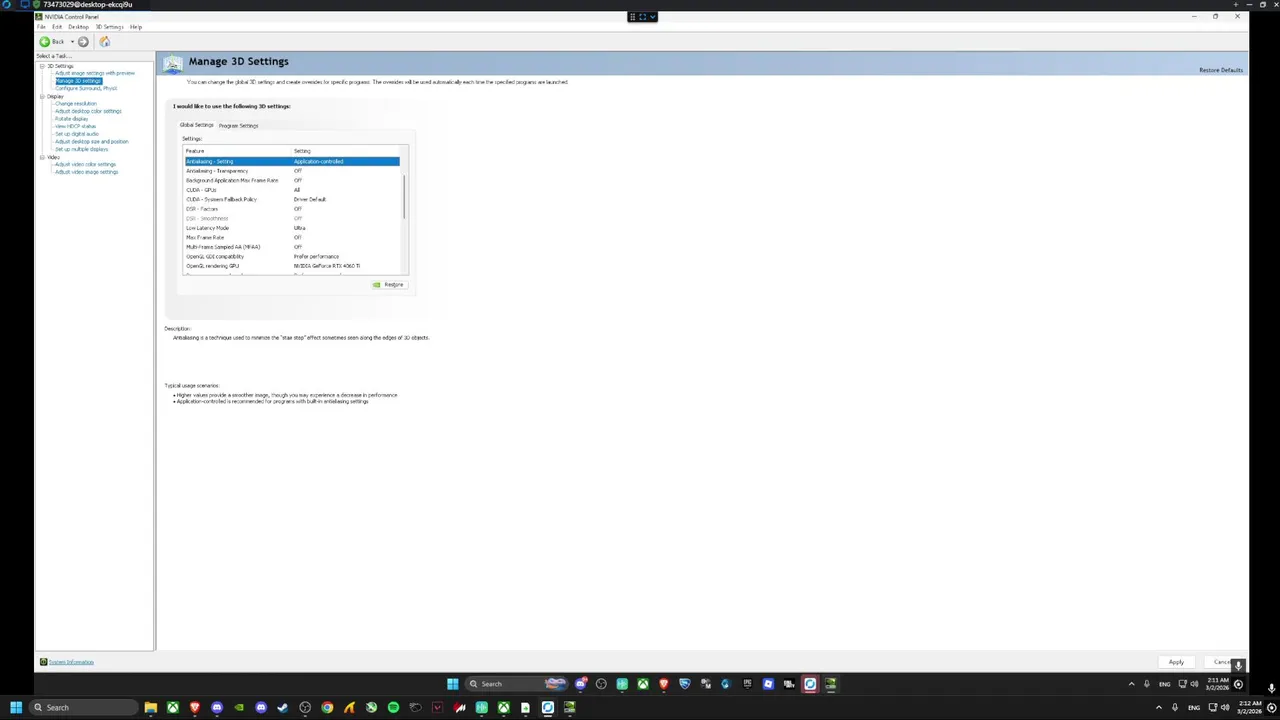
Task: Click the Home icon in NVIDIA toolbar
Action: [x=105, y=42]
